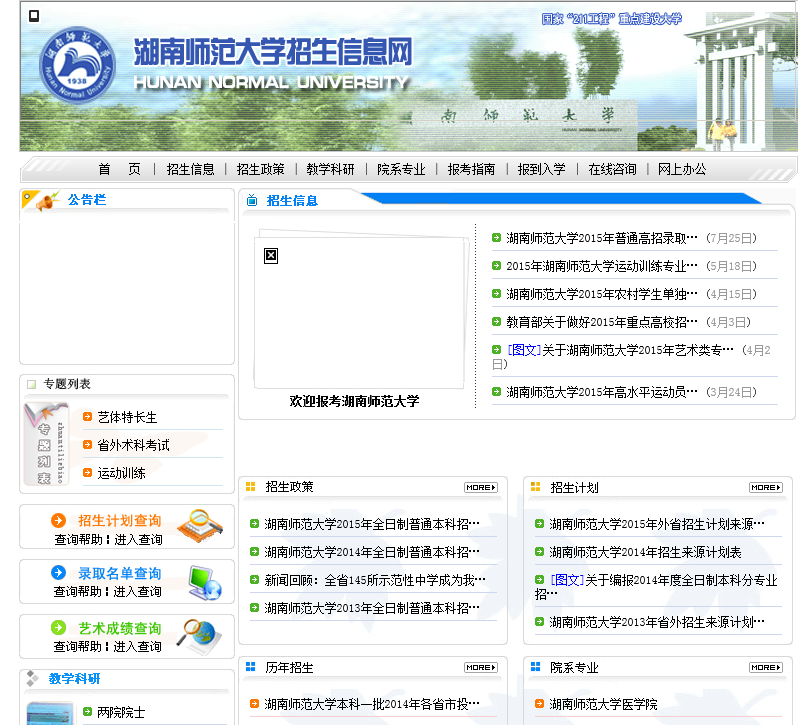Viewport: 798px width, 725px height.
Task: Open 关于湖南师范大学2015年艺术类专 news
Action: coord(638,350)
